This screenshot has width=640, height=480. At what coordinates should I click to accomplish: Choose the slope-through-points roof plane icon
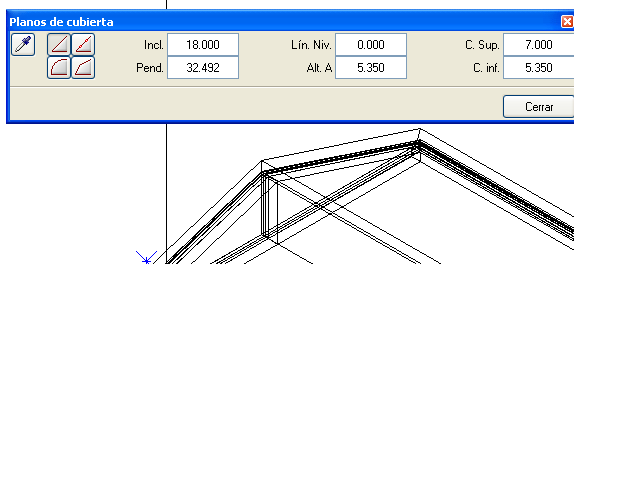pyautogui.click(x=83, y=44)
